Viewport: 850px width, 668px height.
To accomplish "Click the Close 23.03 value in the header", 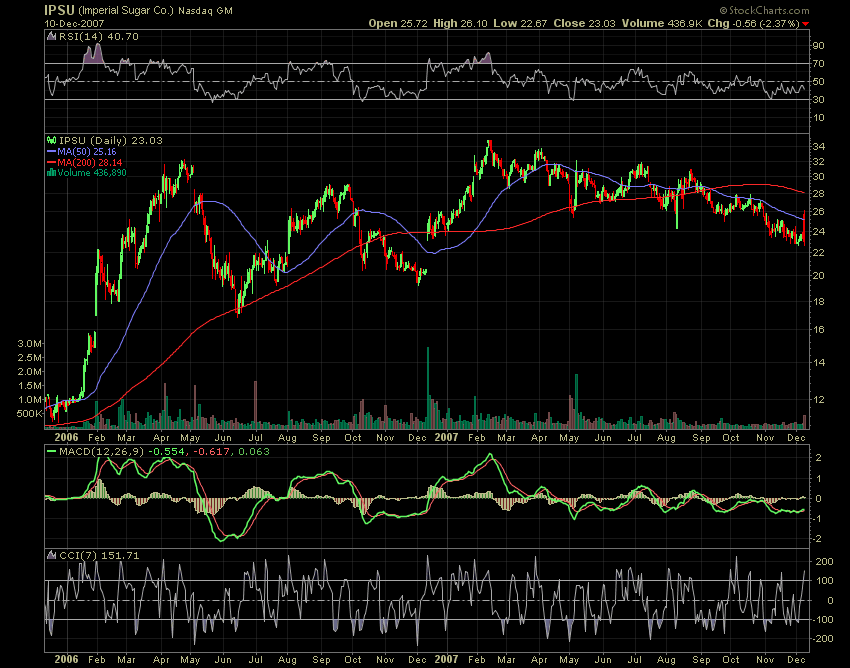I will (x=584, y=23).
